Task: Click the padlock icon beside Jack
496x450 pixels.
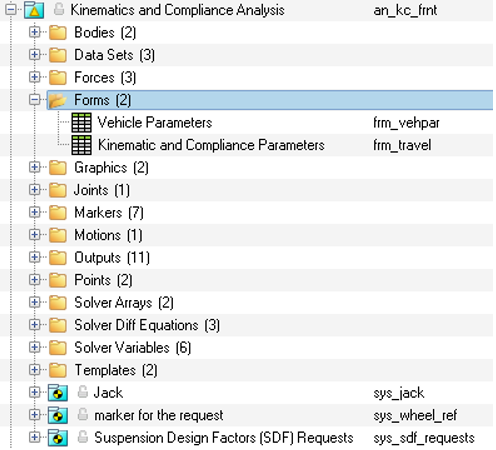Action: (x=83, y=392)
